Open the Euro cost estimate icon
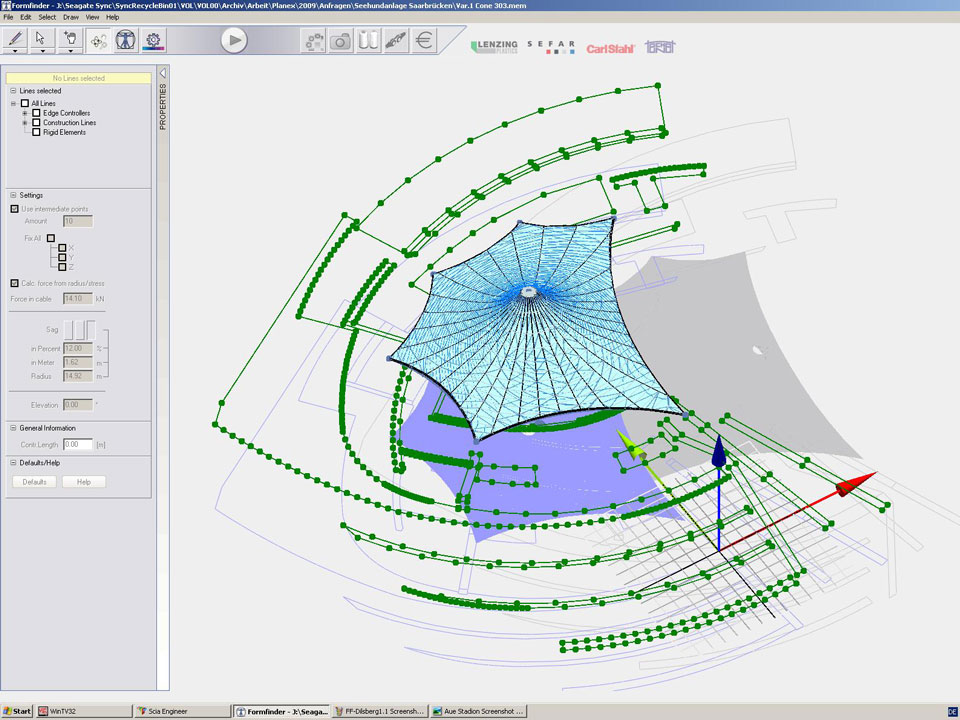The width and height of the screenshot is (960, 720). pyautogui.click(x=424, y=40)
